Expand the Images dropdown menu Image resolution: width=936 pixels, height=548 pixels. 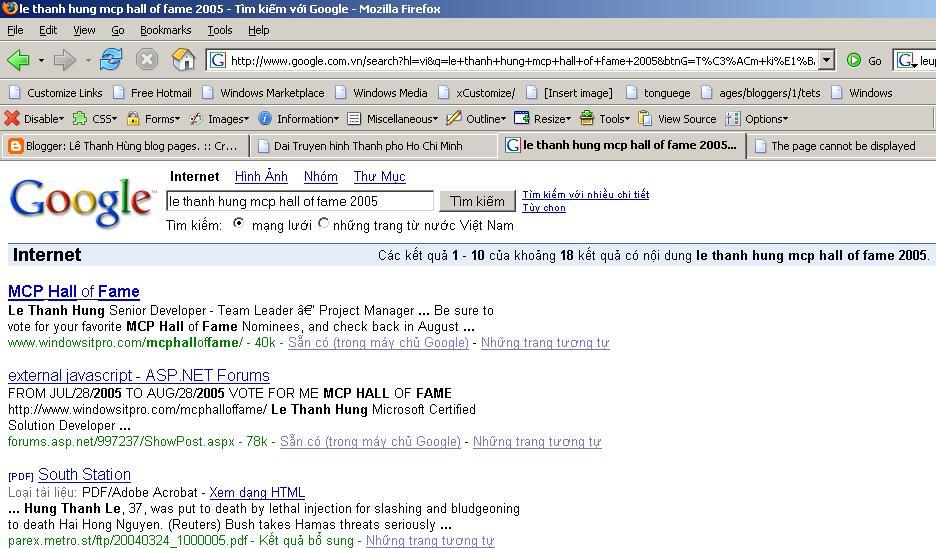click(x=246, y=119)
